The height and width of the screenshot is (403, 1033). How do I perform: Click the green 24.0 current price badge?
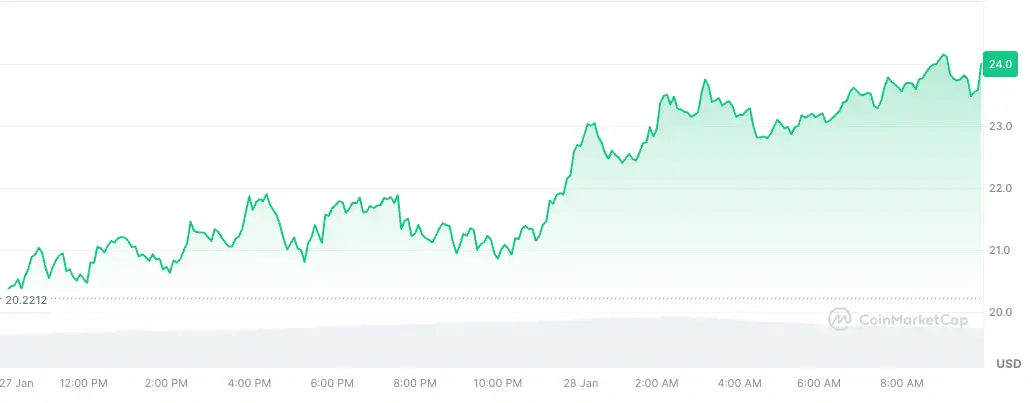click(998, 64)
